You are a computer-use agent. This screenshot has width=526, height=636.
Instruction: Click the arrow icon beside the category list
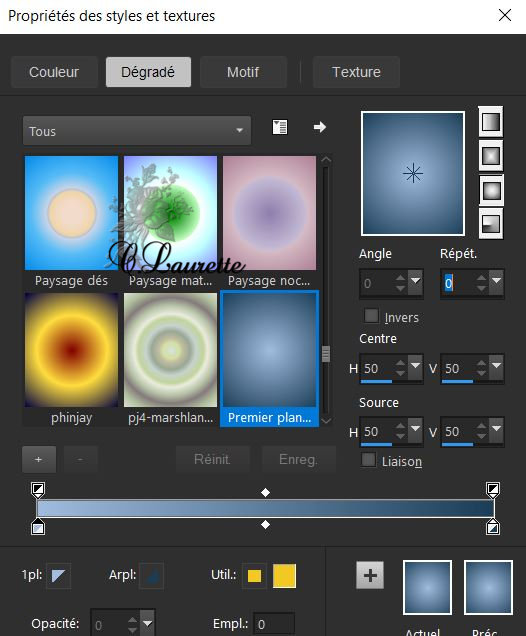(320, 127)
